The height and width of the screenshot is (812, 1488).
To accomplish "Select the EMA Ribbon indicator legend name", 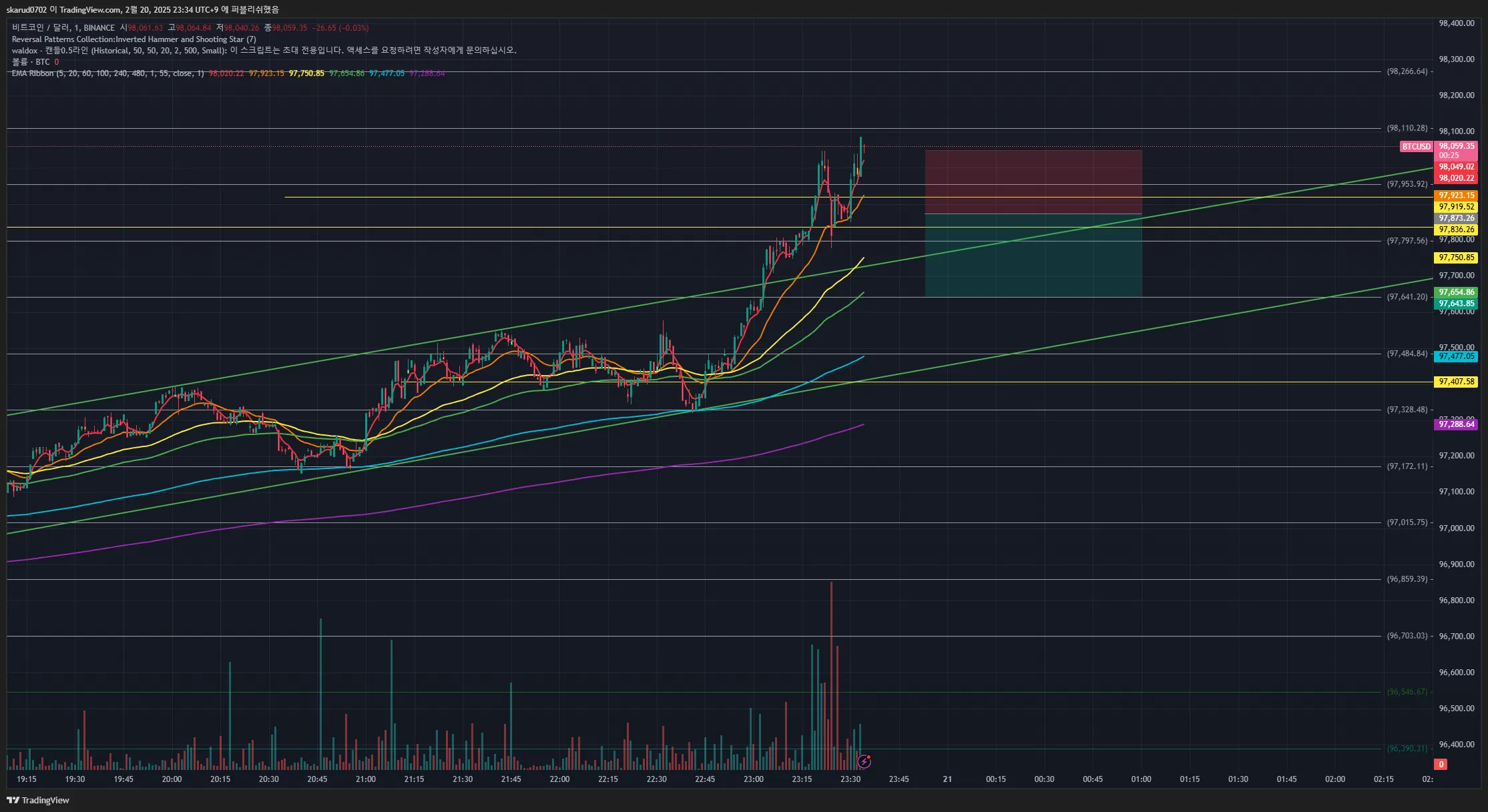I will pos(107,73).
